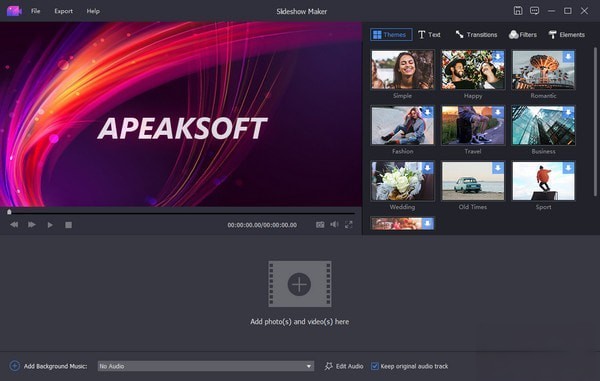Image resolution: width=600 pixels, height=381 pixels.
Task: Click the Edit Audio button
Action: click(x=344, y=366)
